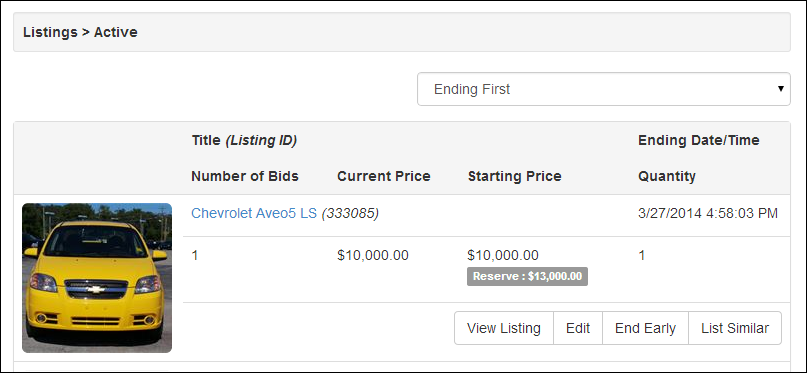Click the Starting Price column header
Screen dimensions: 807x373
click(515, 176)
